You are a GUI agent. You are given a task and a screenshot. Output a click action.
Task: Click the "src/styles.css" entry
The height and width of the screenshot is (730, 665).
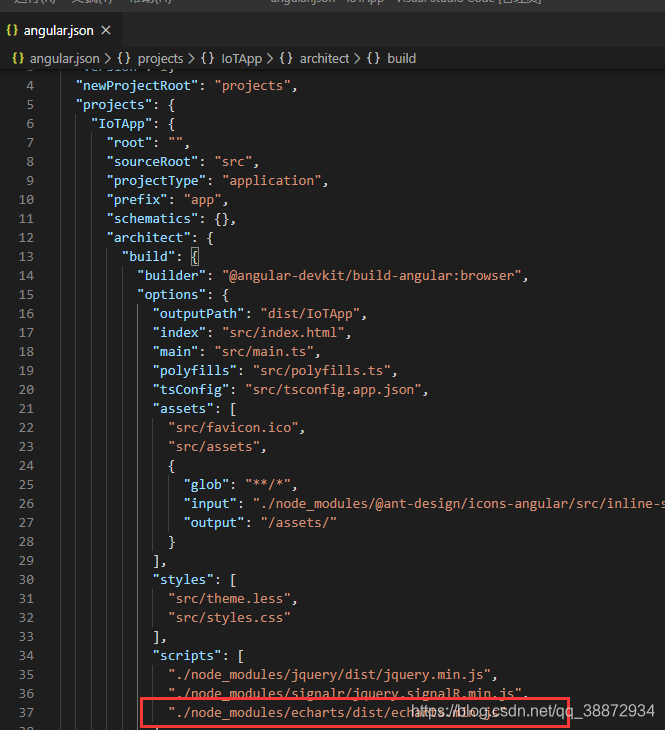tap(230, 618)
